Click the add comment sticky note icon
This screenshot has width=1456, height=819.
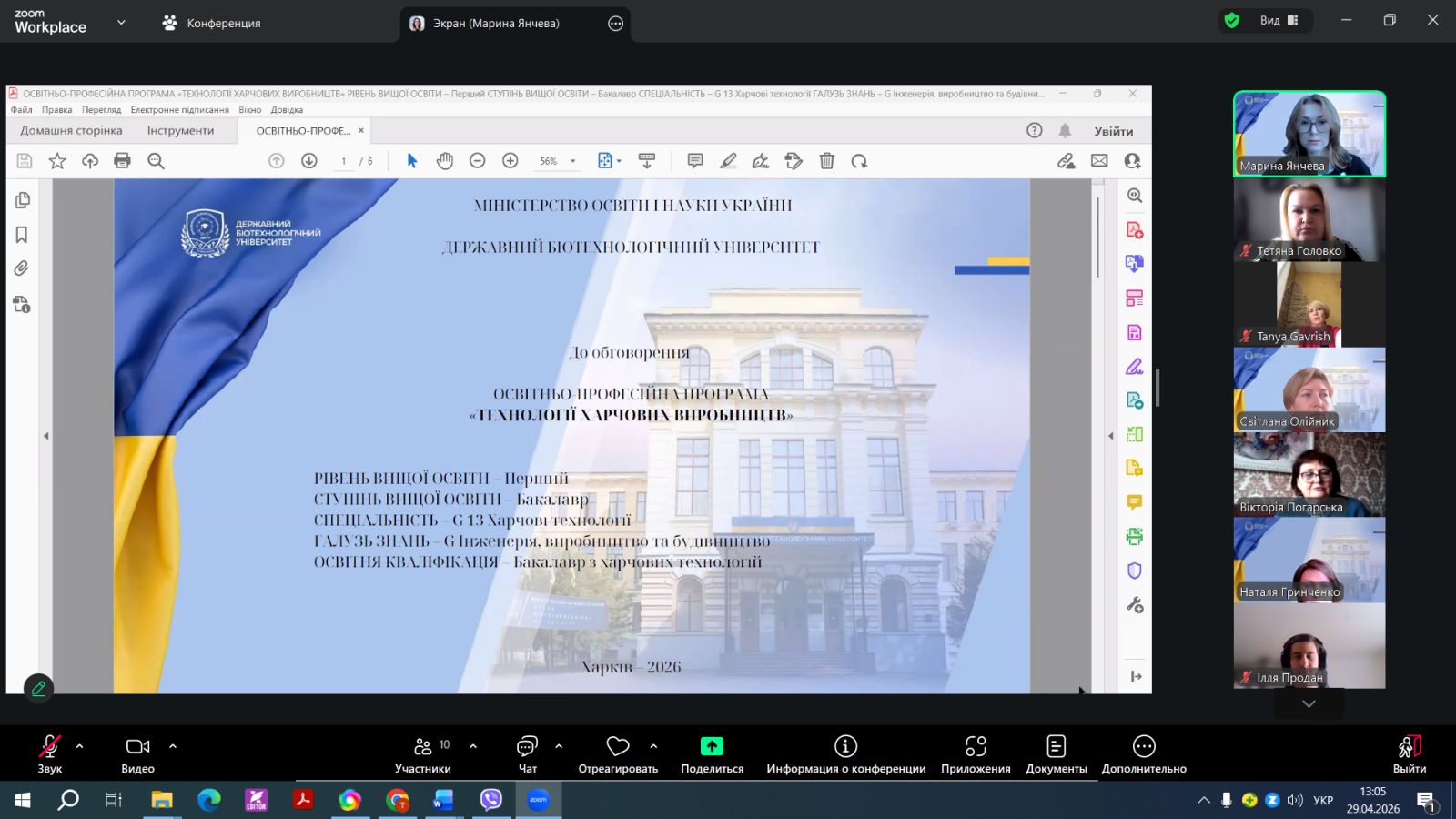pos(695,161)
